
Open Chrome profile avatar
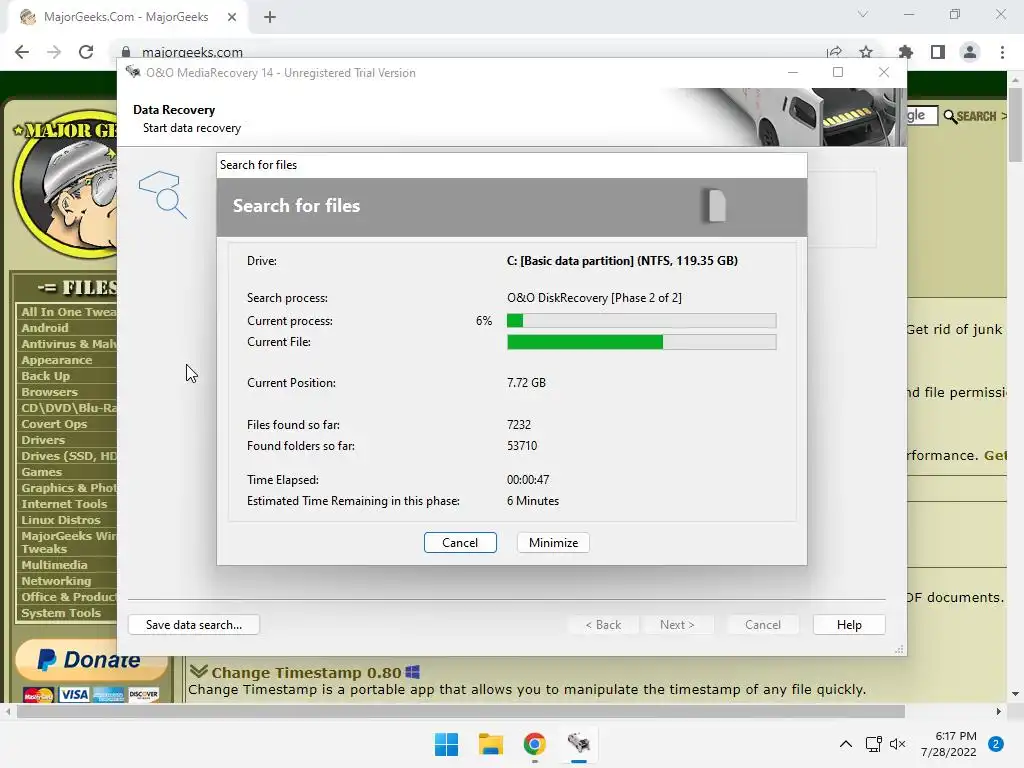click(x=970, y=52)
